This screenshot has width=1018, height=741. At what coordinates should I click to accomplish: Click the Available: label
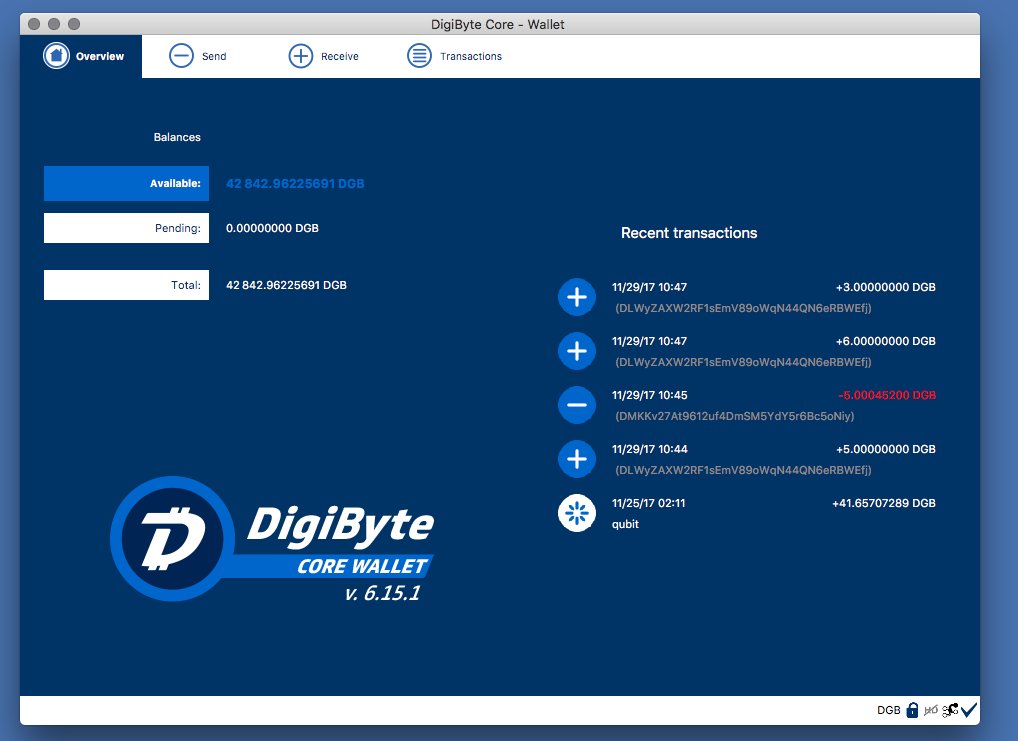tap(127, 183)
